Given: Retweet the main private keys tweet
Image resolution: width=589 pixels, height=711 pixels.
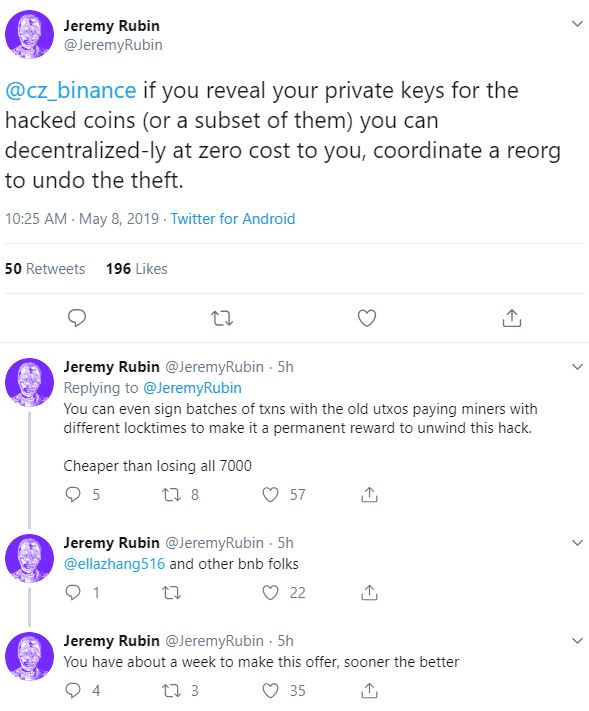Looking at the screenshot, I should (x=222, y=318).
